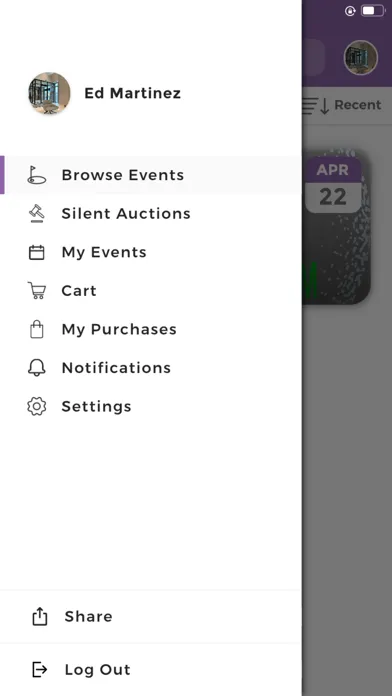Select My Events in the drawer
Viewport: 392px width, 696px height.
(151, 252)
